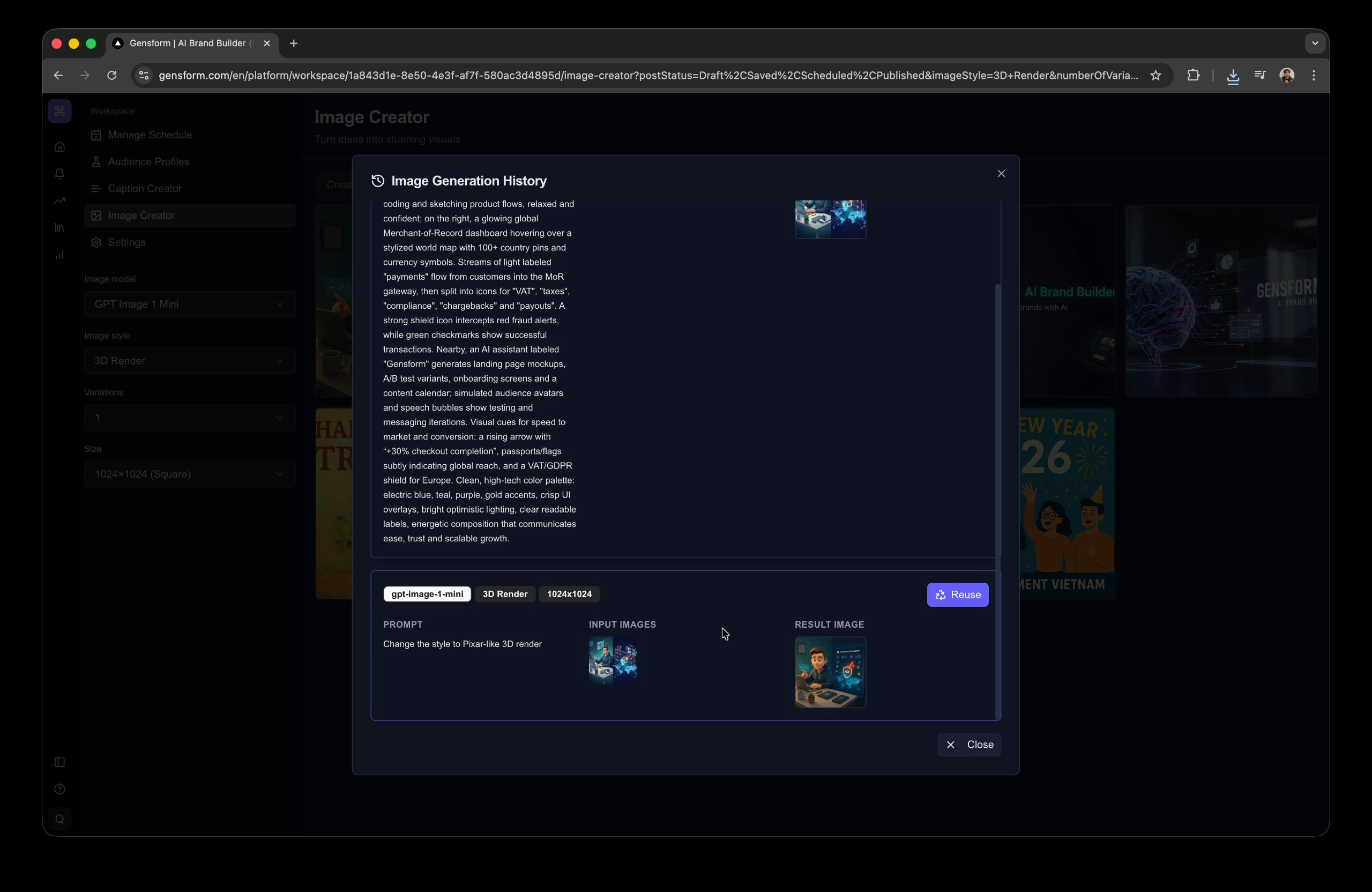Open the Image model dropdown showing GPT Image 1 Mini
The image size is (1372, 892).
tap(189, 304)
